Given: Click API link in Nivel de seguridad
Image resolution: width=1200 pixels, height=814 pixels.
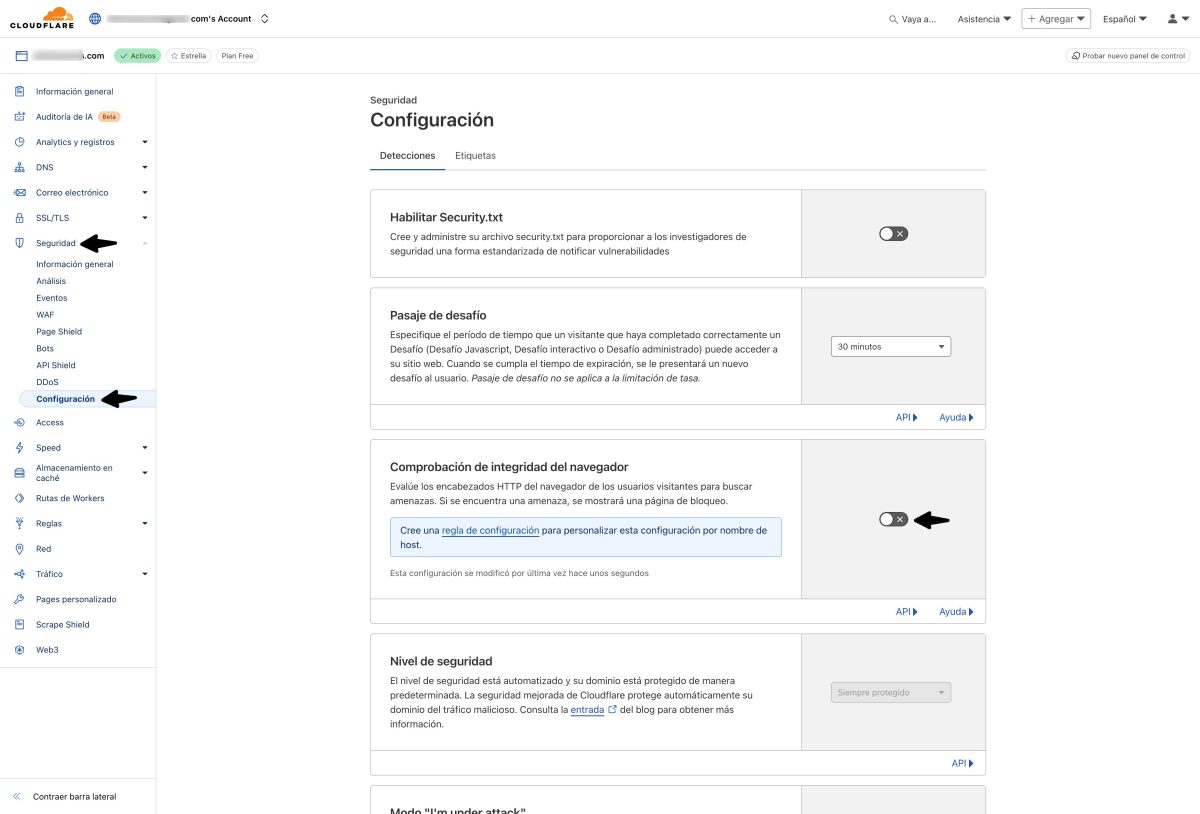Looking at the screenshot, I should 962,763.
